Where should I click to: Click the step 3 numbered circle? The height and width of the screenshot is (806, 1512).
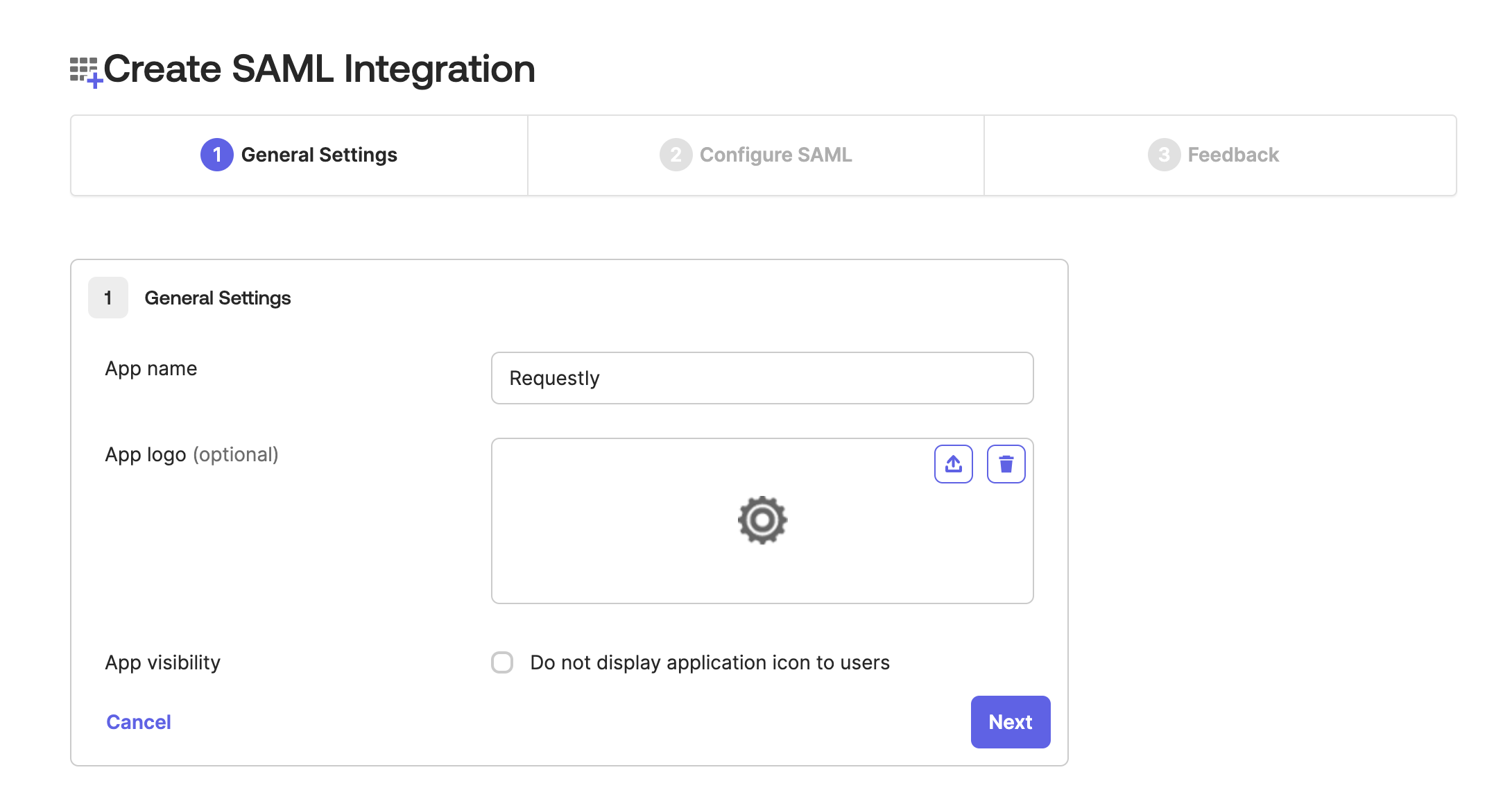pos(1164,155)
